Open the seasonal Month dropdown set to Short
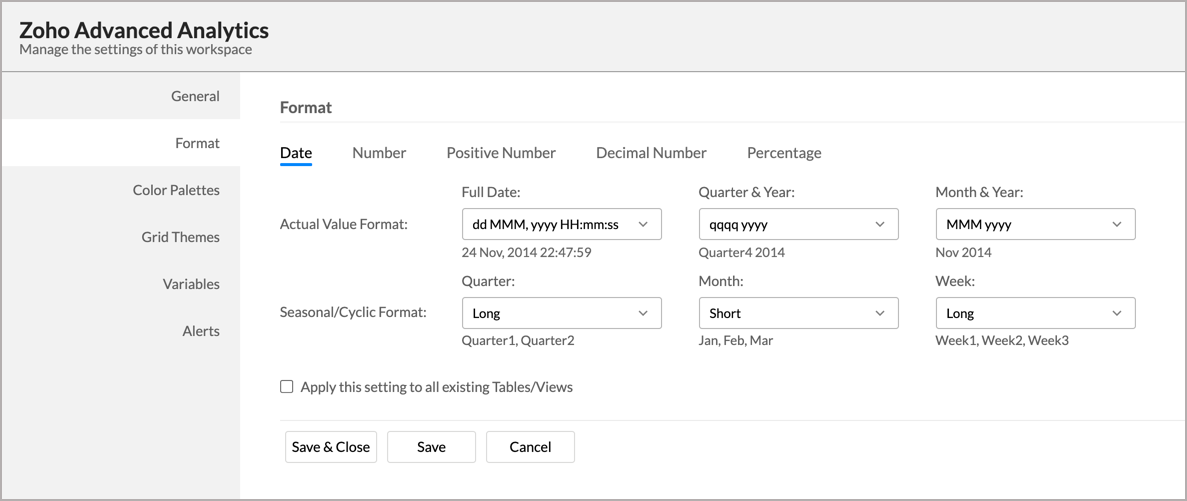This screenshot has height=501, width=1187. 798,313
